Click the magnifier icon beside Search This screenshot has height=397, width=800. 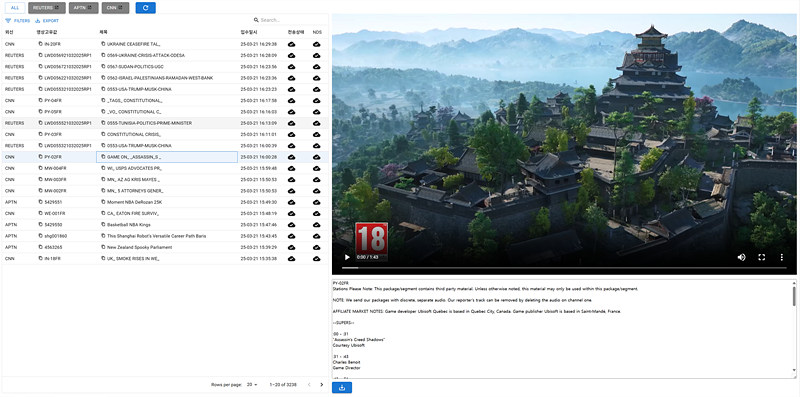coord(256,20)
